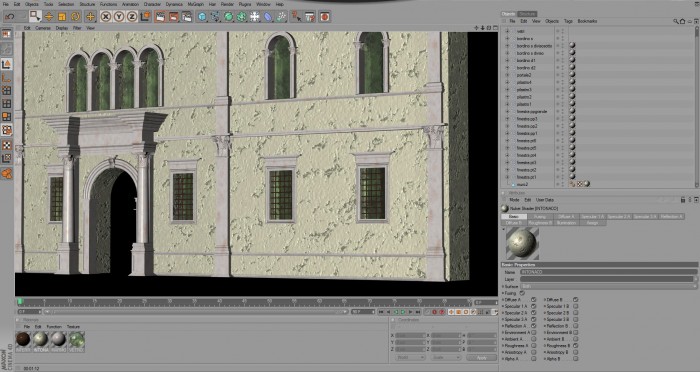Image resolution: width=700 pixels, height=372 pixels.
Task: Select the INTONACO material thumbnail
Action: point(41,339)
